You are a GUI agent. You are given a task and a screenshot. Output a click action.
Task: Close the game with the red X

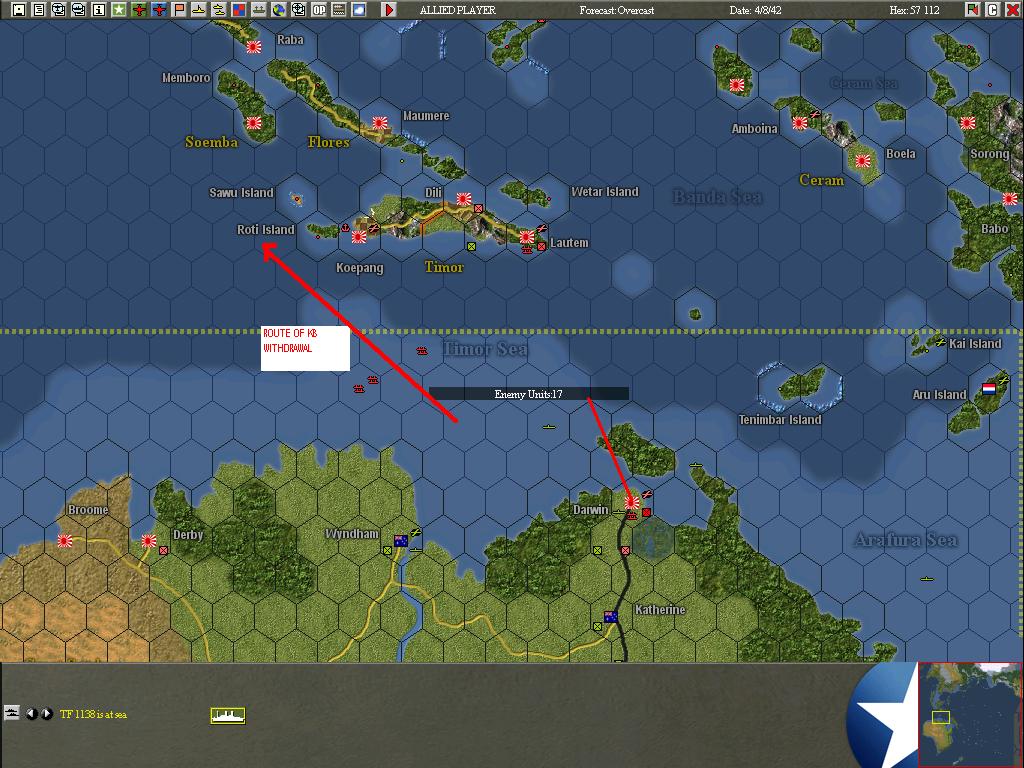click(x=1012, y=10)
